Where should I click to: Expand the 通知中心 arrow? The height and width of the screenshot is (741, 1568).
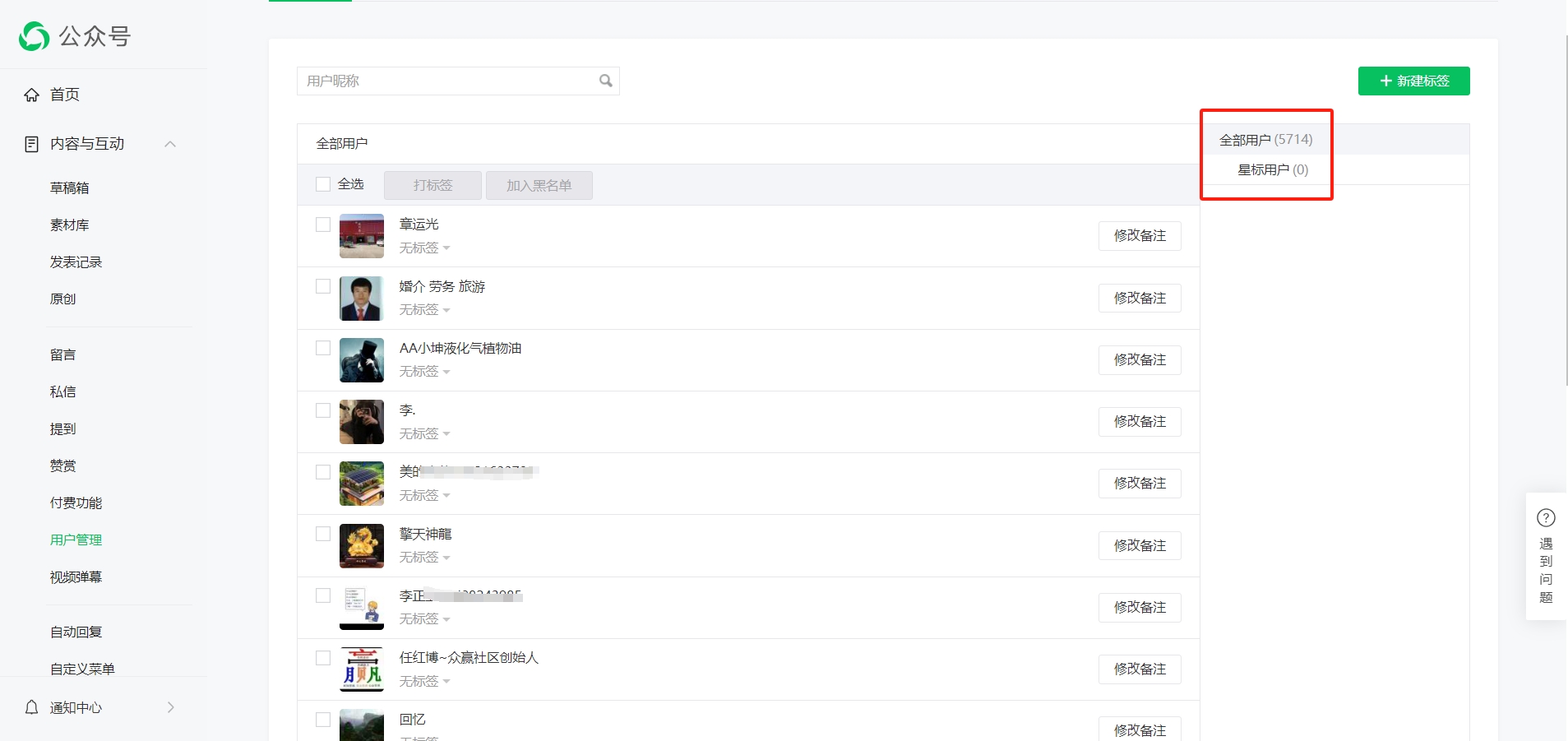coord(170,707)
